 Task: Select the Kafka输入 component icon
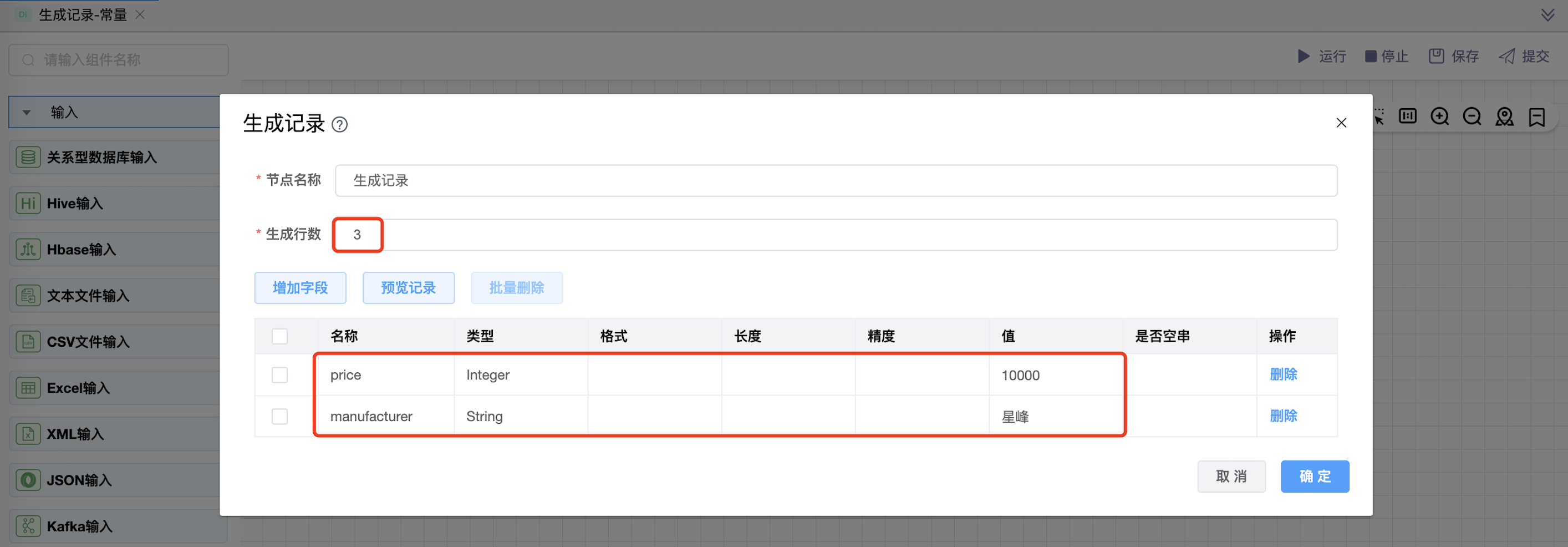pos(28,526)
